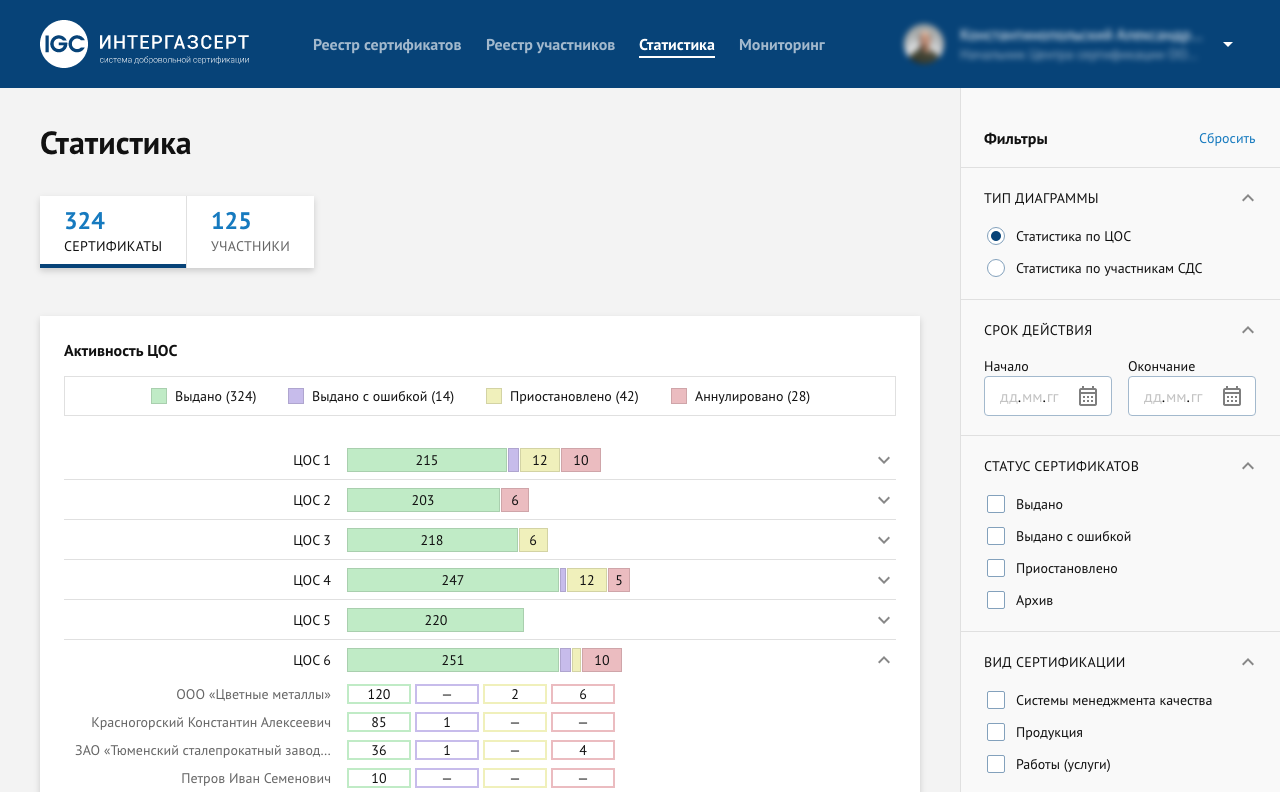The height and width of the screenshot is (792, 1280).
Task: Open Реестр сертификатов in navigation
Action: [387, 45]
